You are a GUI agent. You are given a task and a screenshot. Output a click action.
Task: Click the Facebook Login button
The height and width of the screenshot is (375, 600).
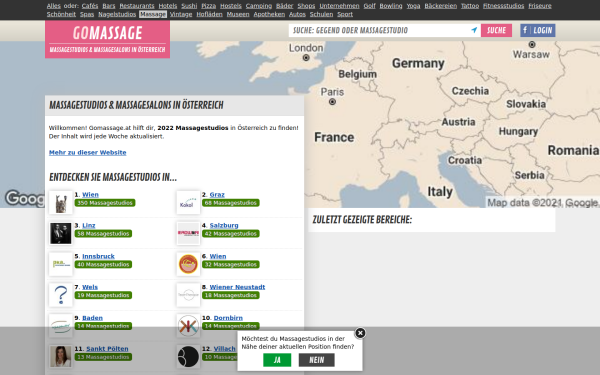point(538,30)
